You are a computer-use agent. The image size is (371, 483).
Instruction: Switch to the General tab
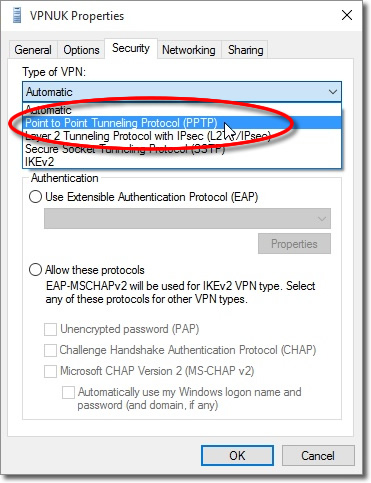(x=33, y=50)
